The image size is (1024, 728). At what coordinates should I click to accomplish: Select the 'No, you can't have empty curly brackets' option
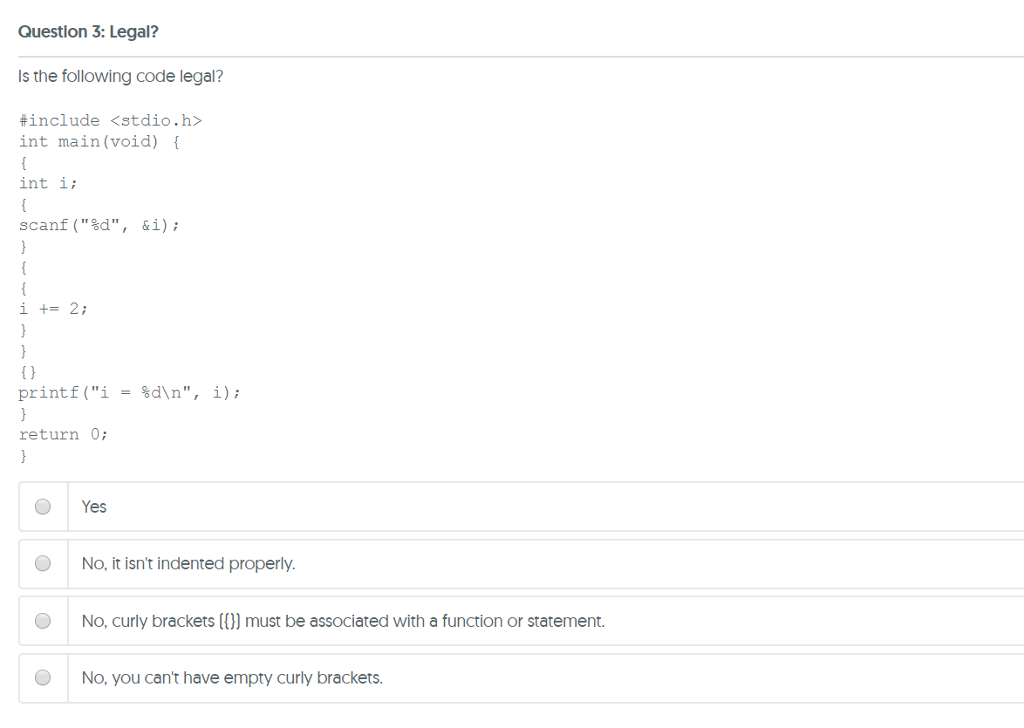(42, 677)
